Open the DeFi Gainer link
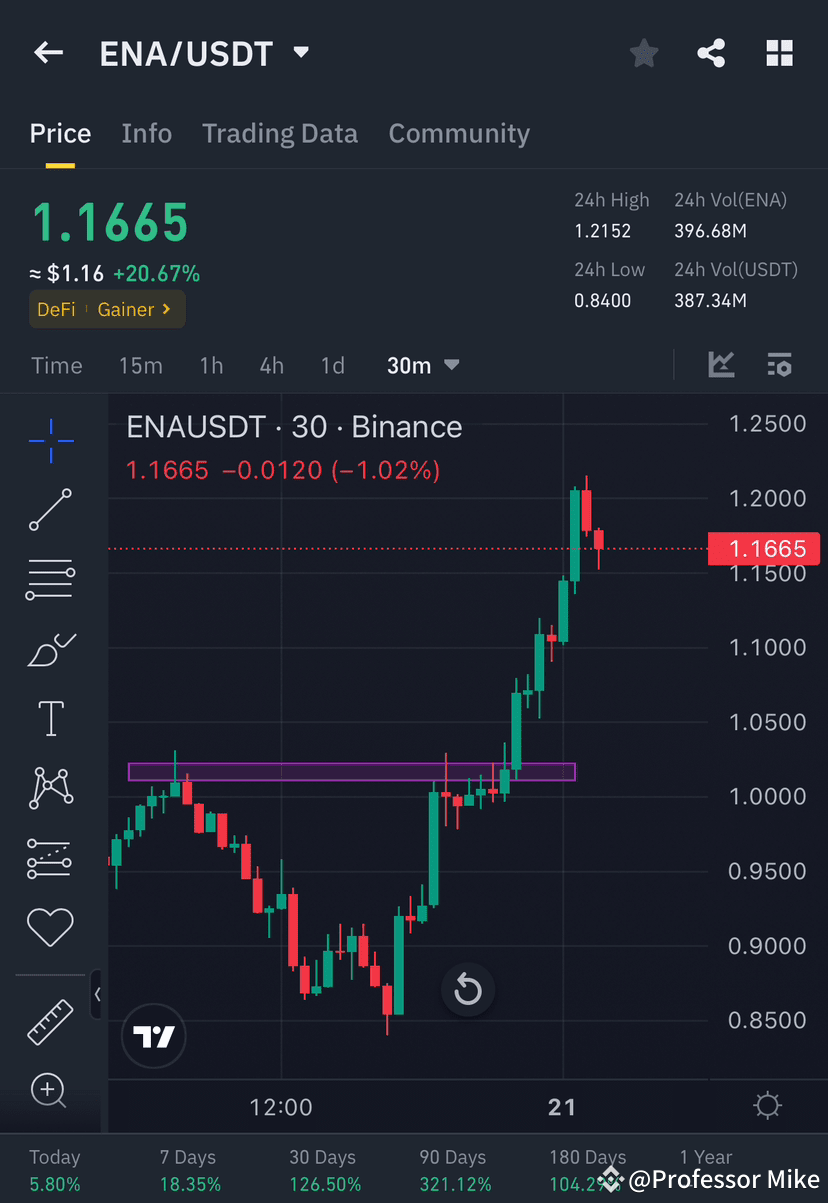The image size is (828, 1203). (x=106, y=309)
